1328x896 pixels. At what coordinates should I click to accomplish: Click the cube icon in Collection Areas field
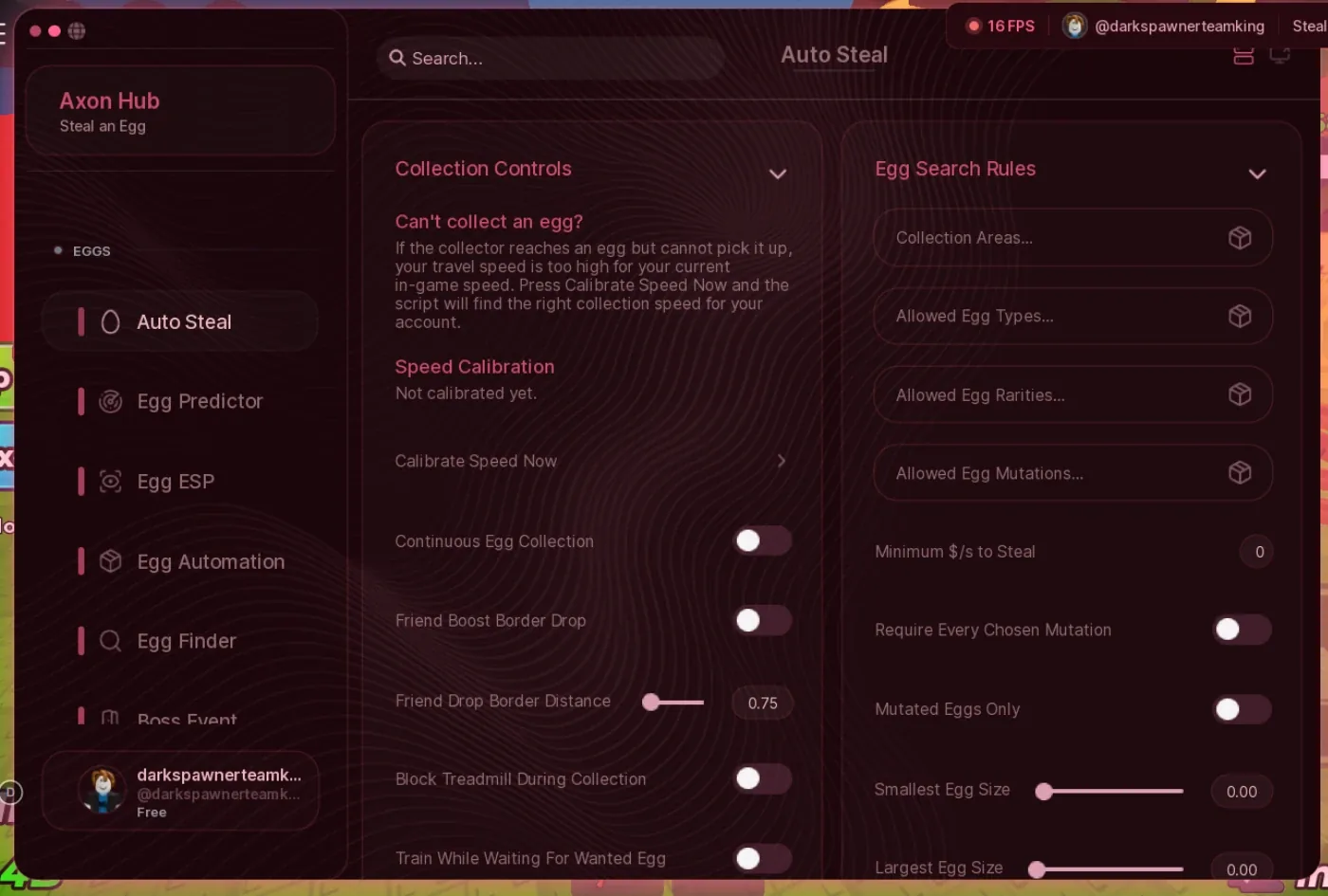(1240, 238)
